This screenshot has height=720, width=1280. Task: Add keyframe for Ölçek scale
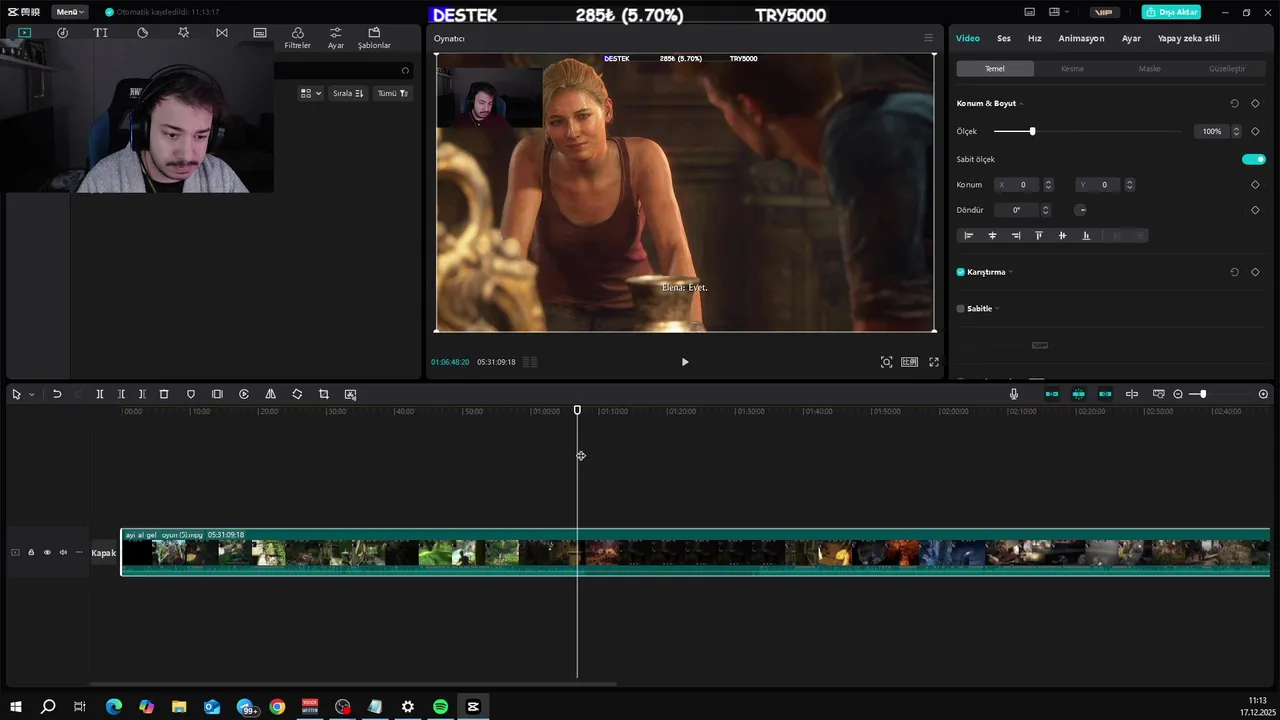pos(1255,131)
